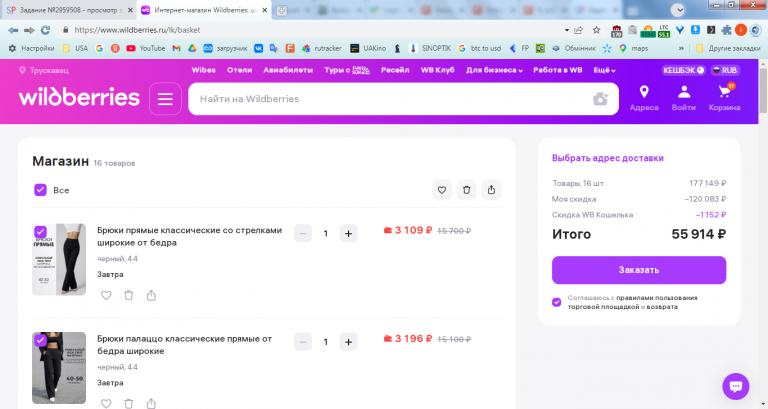Viewport: 768px width, 409px height.
Task: Open the RUB currency selector
Action: coord(725,70)
